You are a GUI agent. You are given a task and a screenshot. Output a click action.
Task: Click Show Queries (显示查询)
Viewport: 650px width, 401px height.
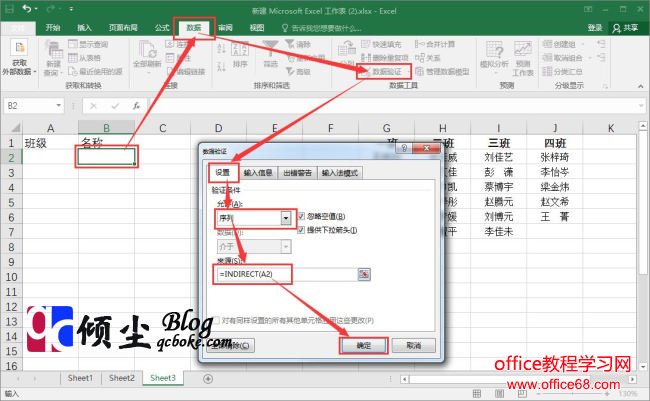pyautogui.click(x=88, y=44)
